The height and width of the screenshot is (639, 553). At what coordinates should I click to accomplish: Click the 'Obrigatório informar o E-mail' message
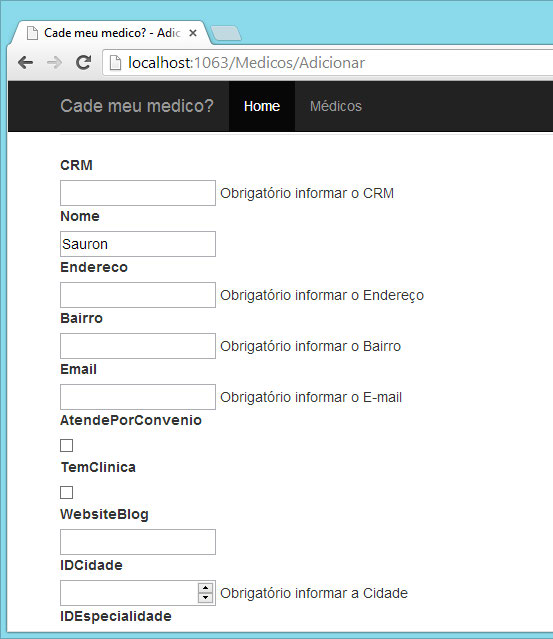(311, 397)
